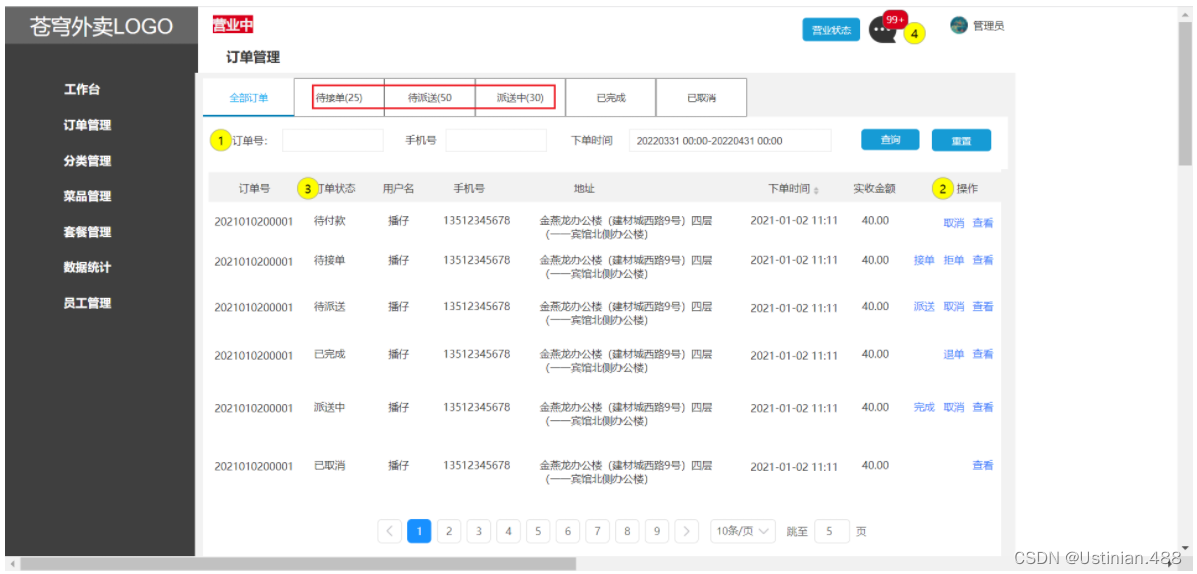The image size is (1197, 574).
Task: Click the 苍穹外卖LOGO header
Action: pyautogui.click(x=101, y=27)
